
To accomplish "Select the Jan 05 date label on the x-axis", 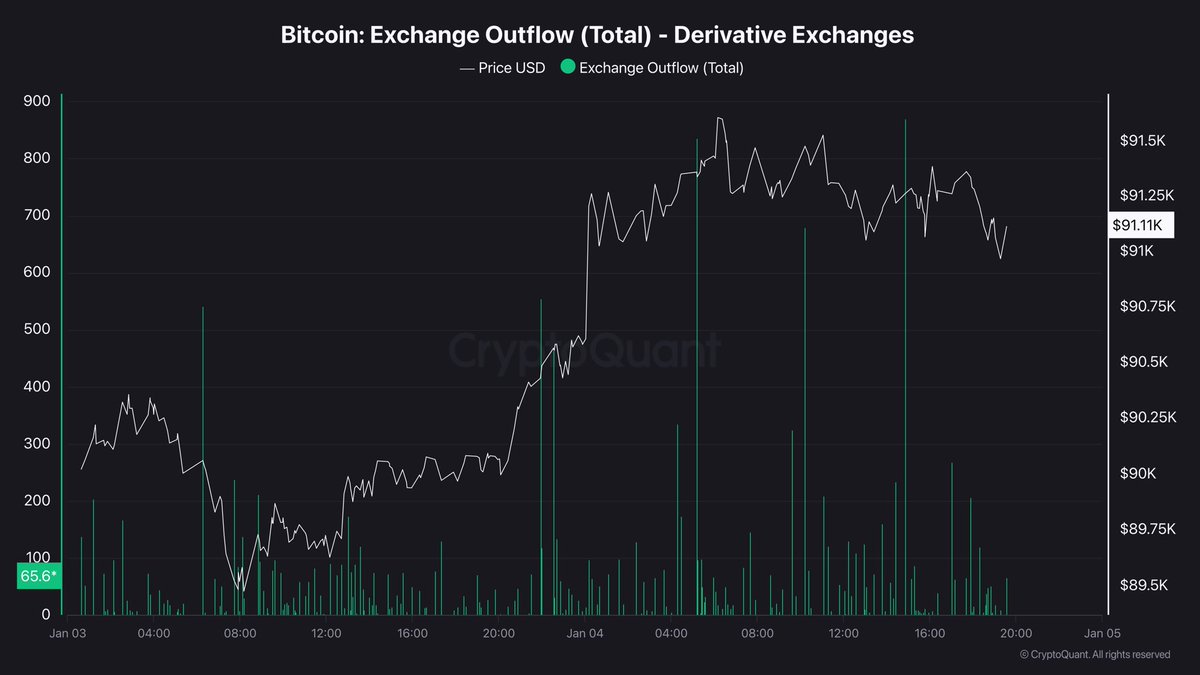I will click(1101, 633).
